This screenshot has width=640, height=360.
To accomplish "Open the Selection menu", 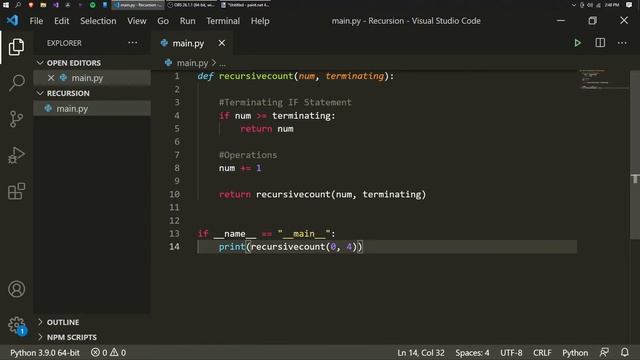I will (98, 21).
